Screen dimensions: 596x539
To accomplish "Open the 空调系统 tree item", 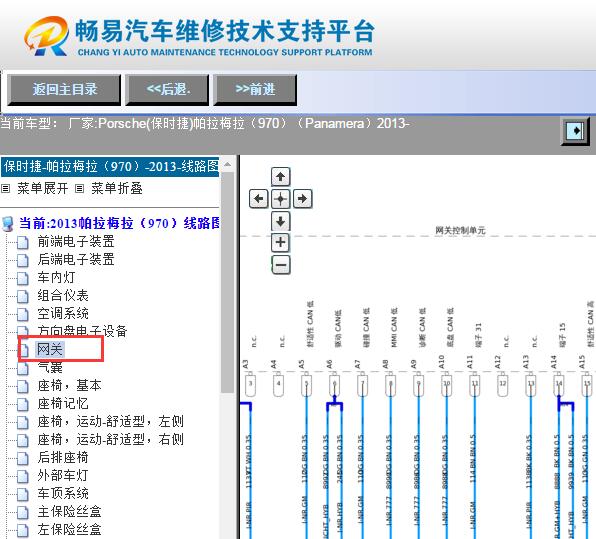I will pos(63,314).
